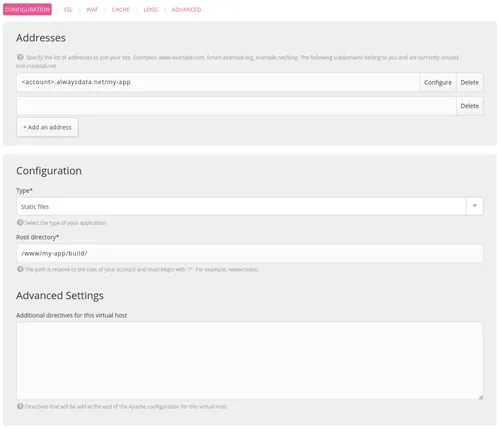This screenshot has width=500, height=429.
Task: Click the empty second address field
Action: pos(236,106)
